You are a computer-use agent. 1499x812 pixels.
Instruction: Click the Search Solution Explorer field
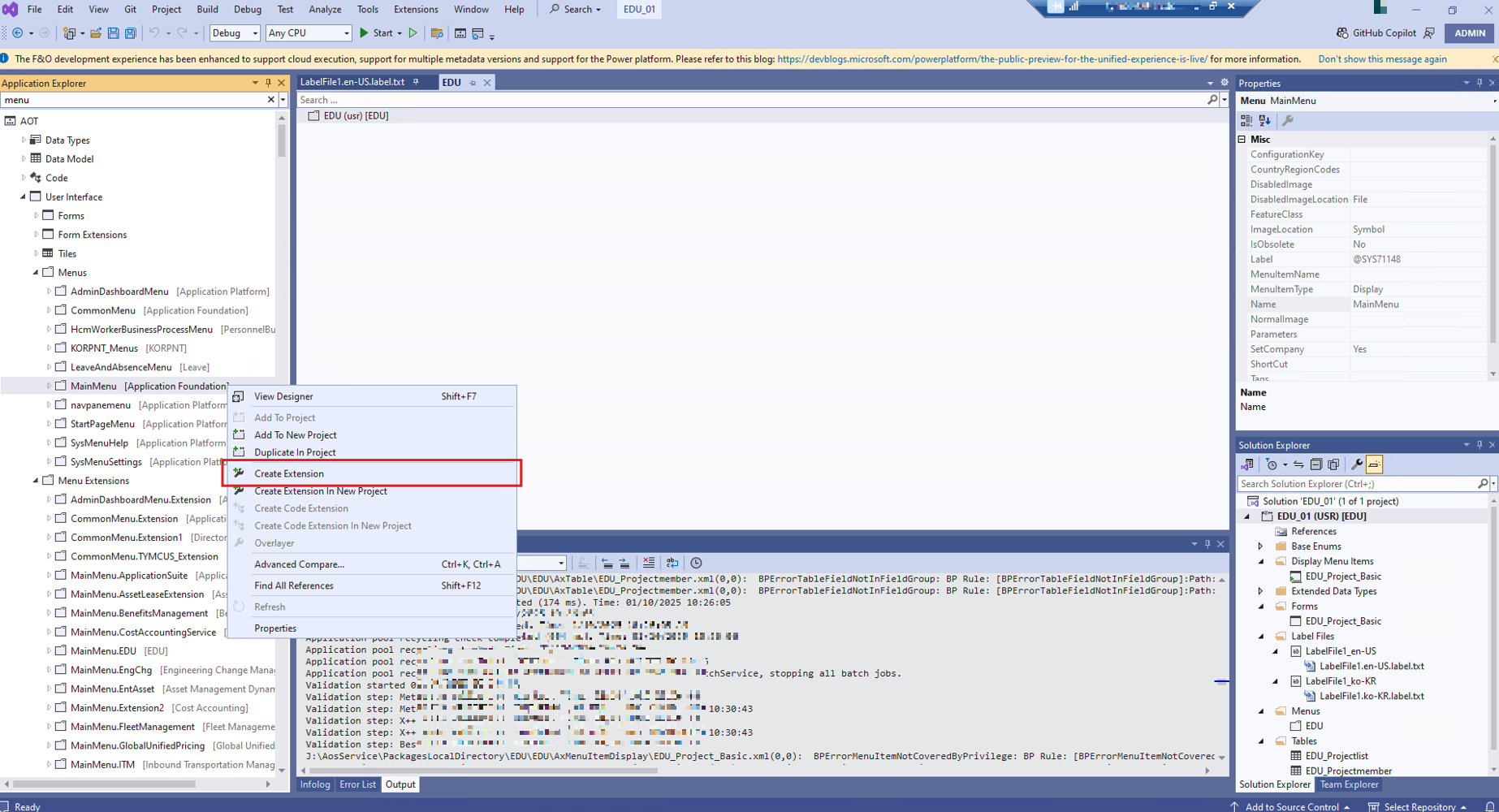point(1357,484)
